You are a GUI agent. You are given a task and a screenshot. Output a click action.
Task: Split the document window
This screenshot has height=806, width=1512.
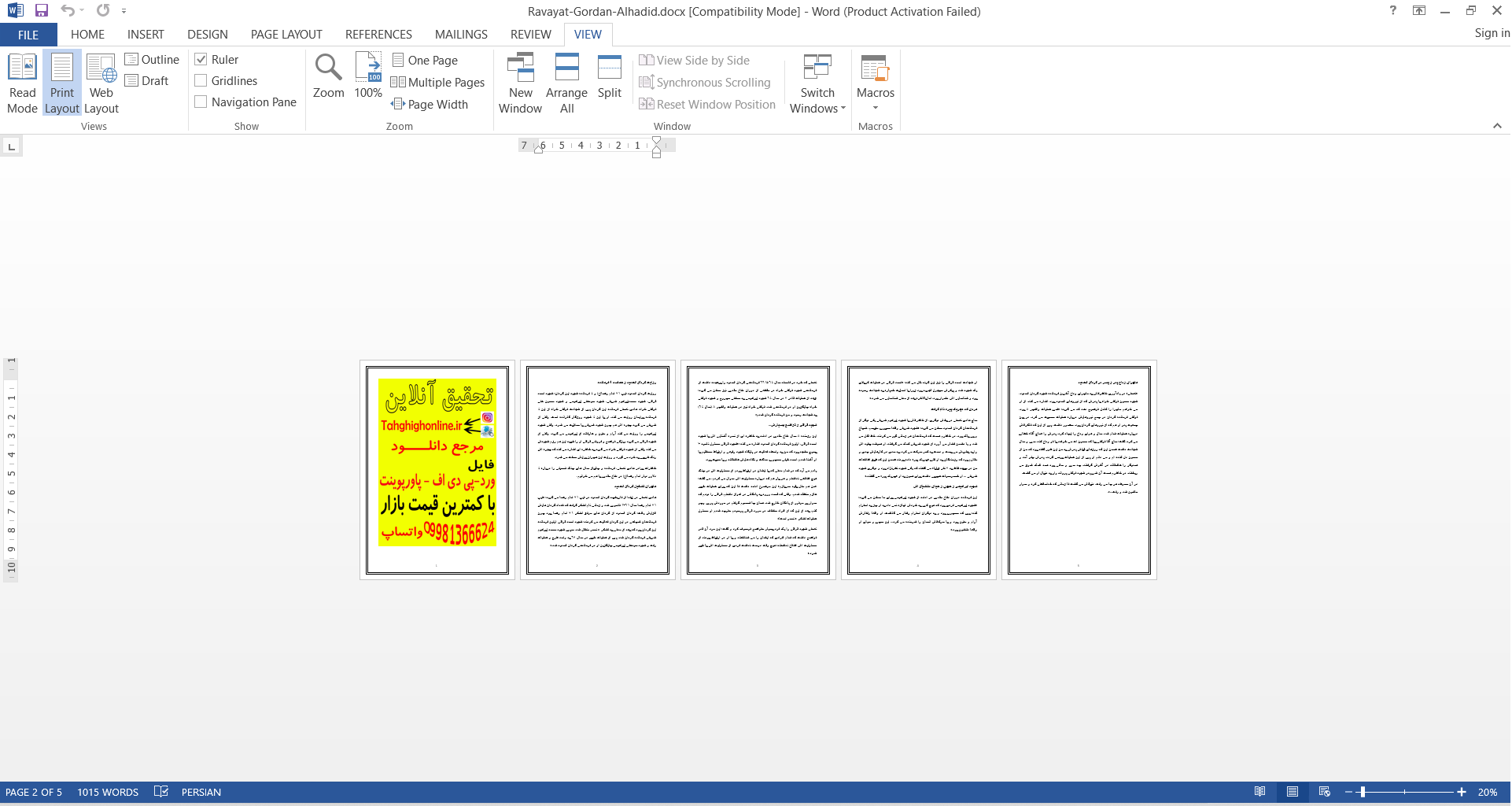click(x=610, y=76)
